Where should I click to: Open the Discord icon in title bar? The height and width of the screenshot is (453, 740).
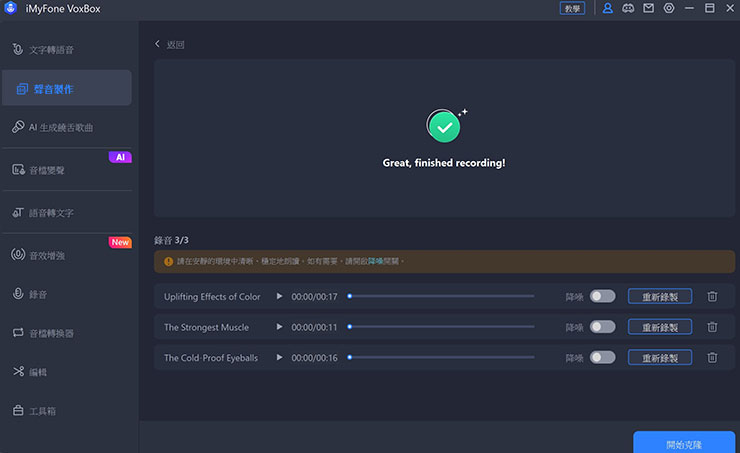tap(628, 8)
